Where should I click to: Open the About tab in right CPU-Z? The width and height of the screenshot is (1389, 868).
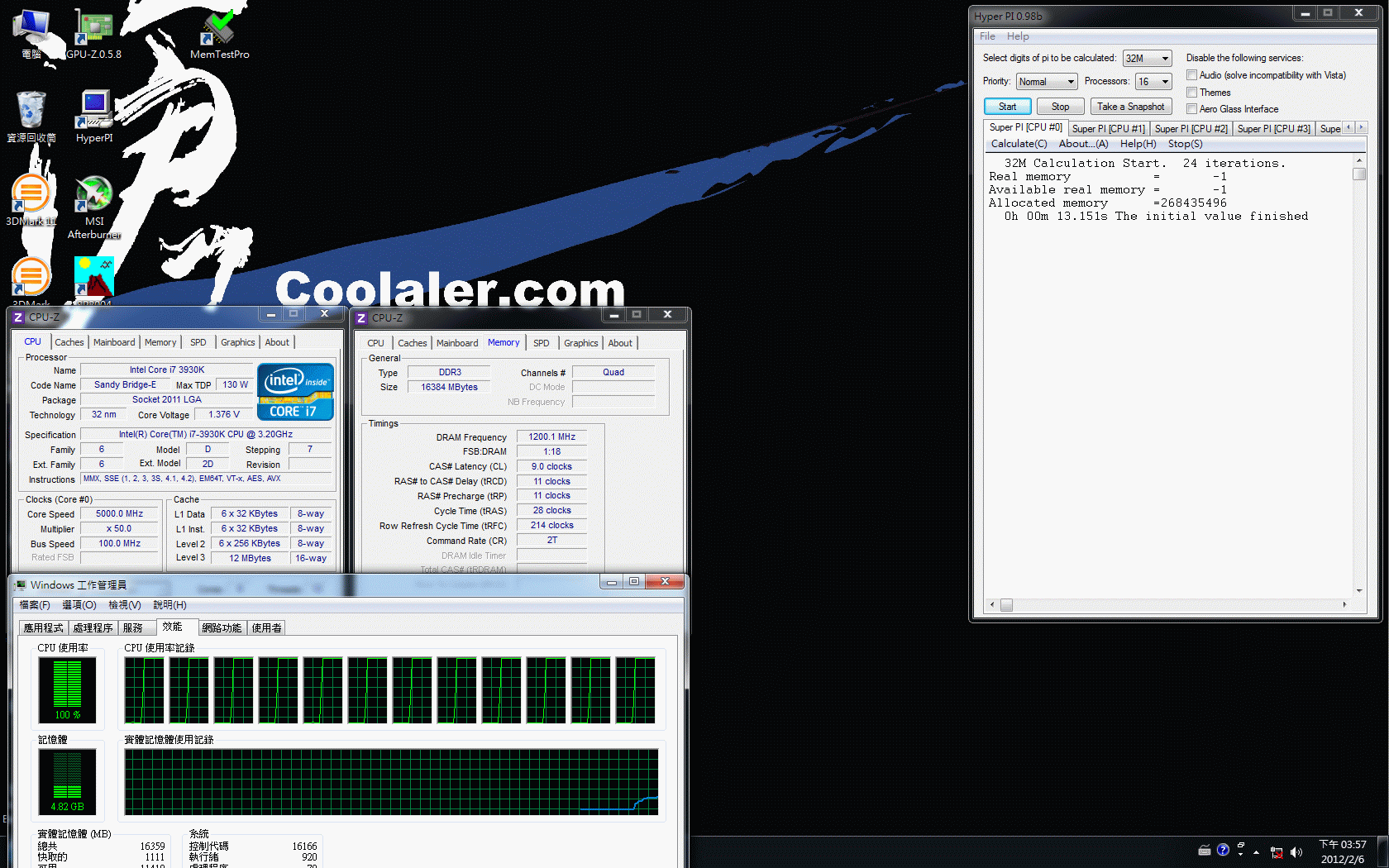tap(620, 343)
